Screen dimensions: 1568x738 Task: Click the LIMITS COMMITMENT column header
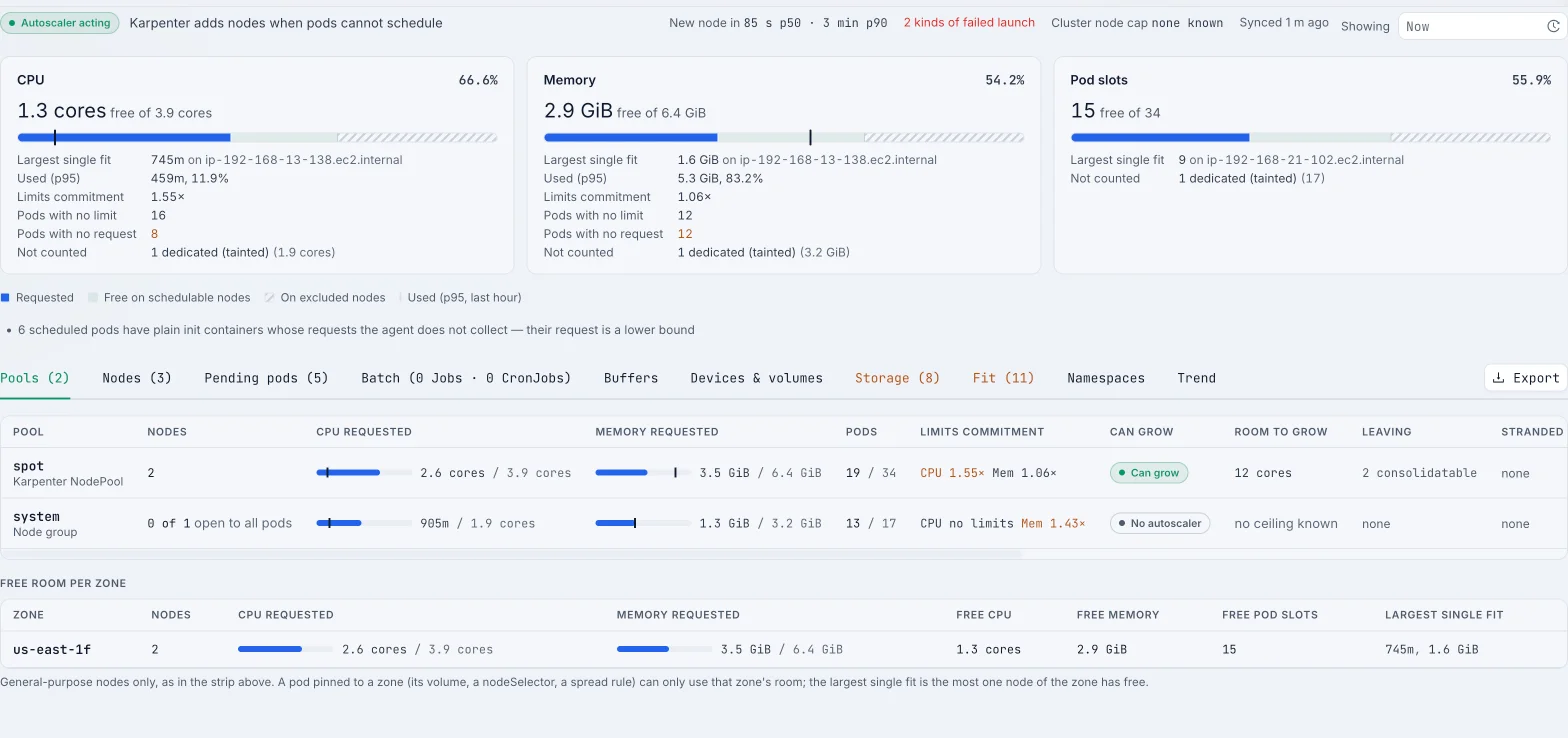982,432
